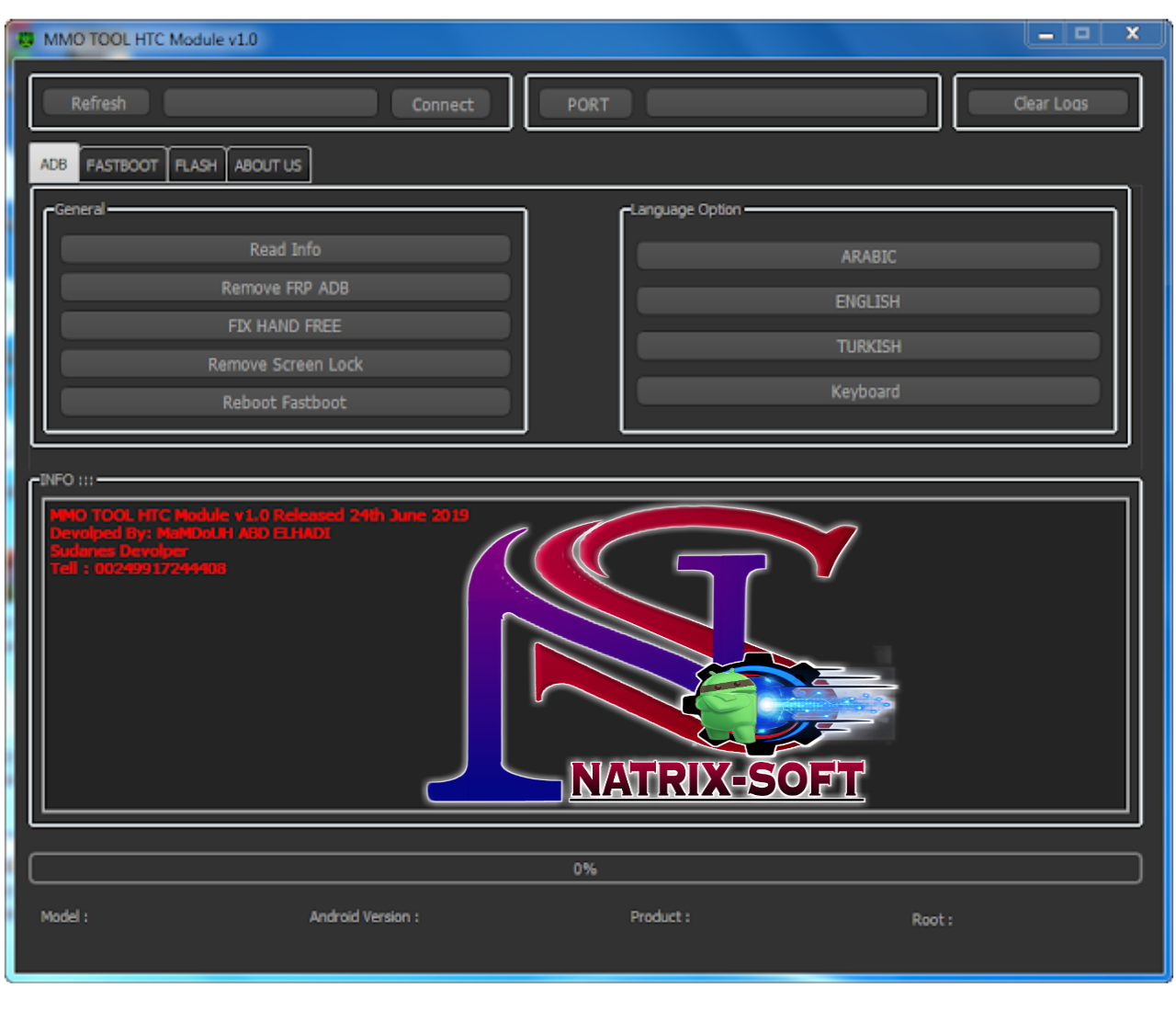Minimize the MMO TOOL window
Image resolution: width=1176 pixels, height=1011 pixels.
(1046, 34)
